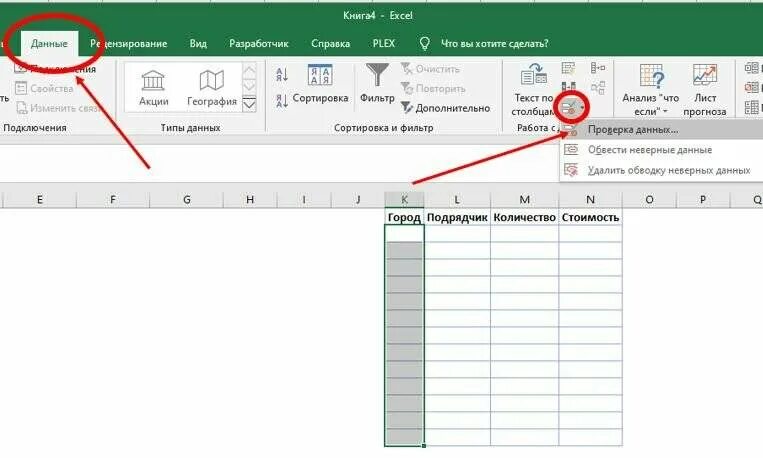Image resolution: width=763 pixels, height=458 pixels.
Task: Select column header F
Action: pos(113,200)
